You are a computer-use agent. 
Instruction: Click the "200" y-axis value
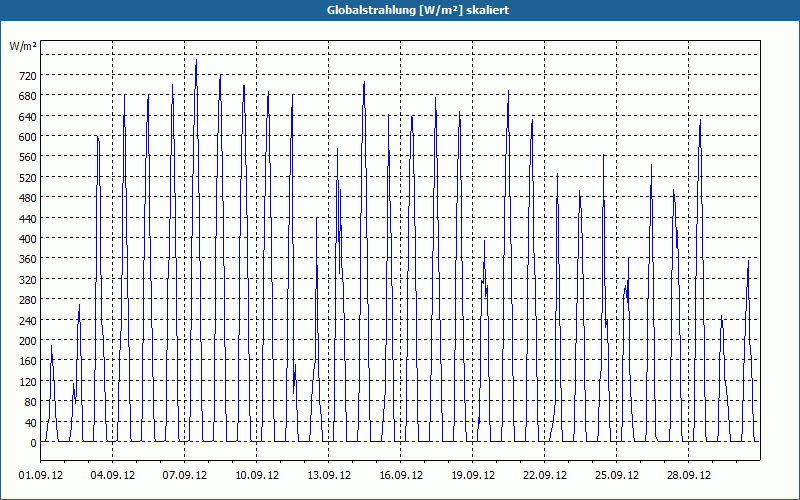click(28, 341)
